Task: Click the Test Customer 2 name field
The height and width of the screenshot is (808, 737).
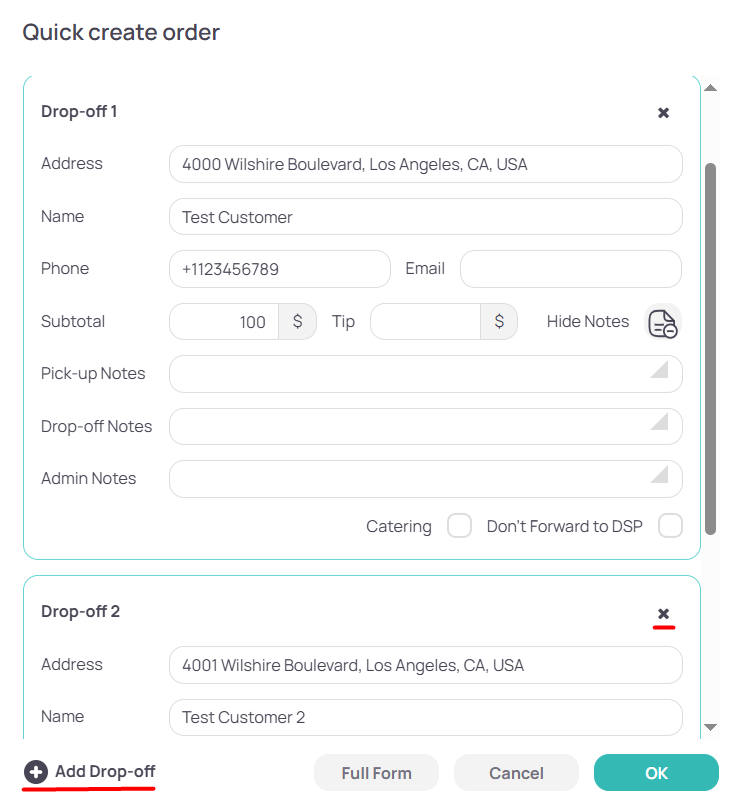Action: pos(426,717)
